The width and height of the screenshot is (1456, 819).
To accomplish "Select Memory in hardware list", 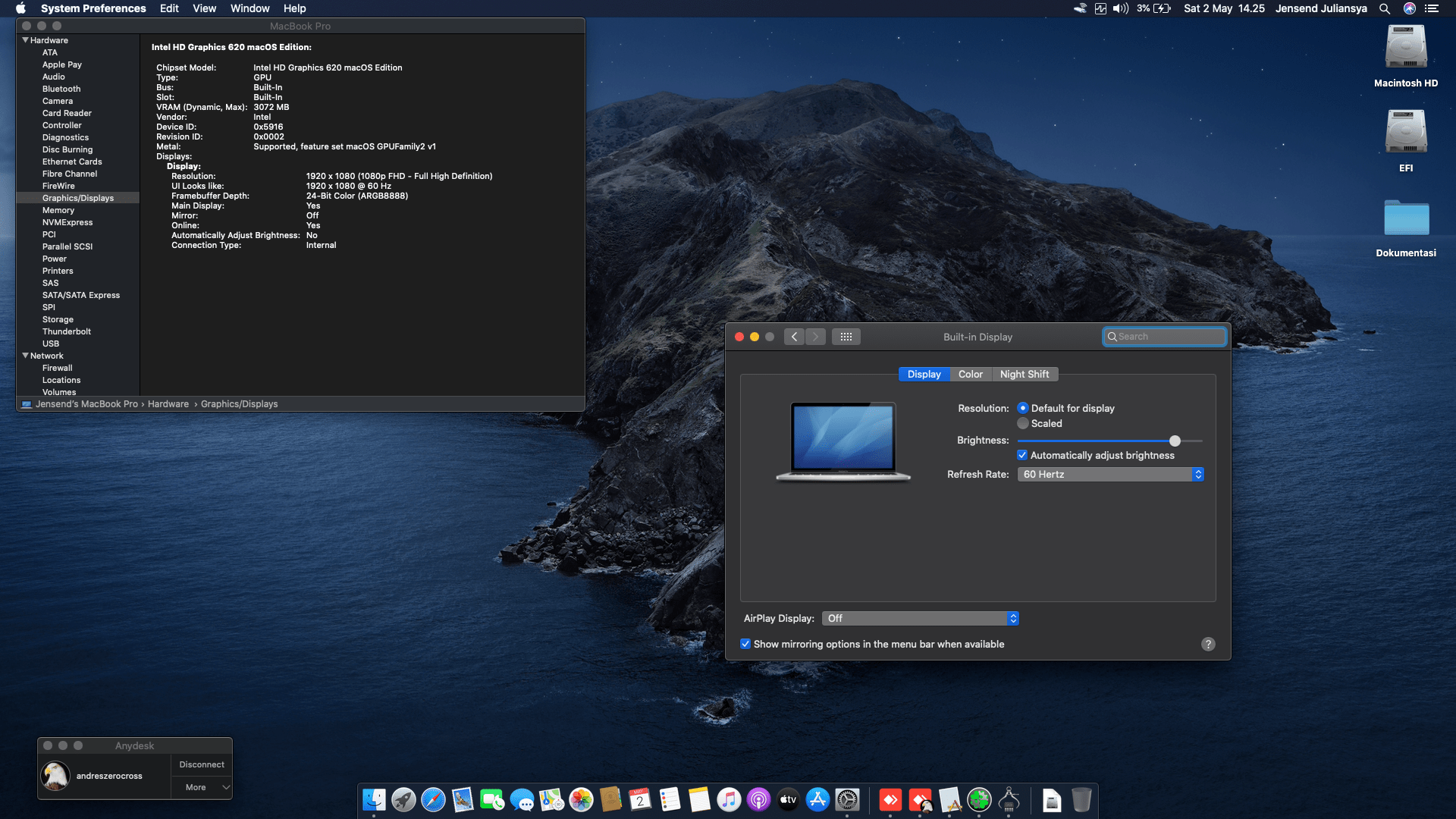I will tap(58, 210).
